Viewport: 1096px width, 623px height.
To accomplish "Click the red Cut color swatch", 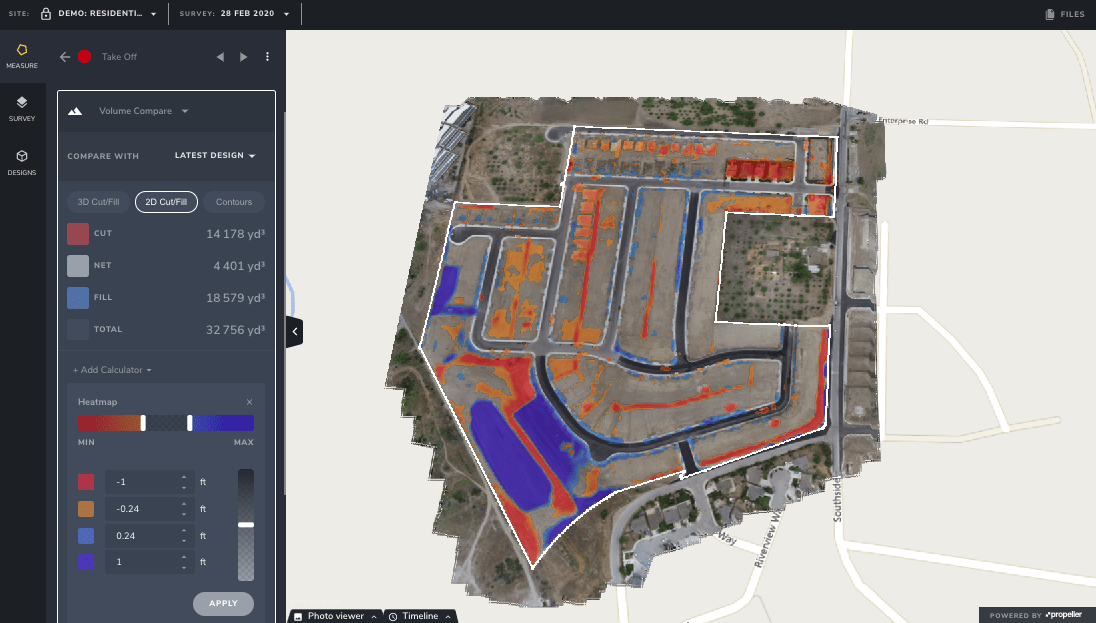I will [78, 234].
